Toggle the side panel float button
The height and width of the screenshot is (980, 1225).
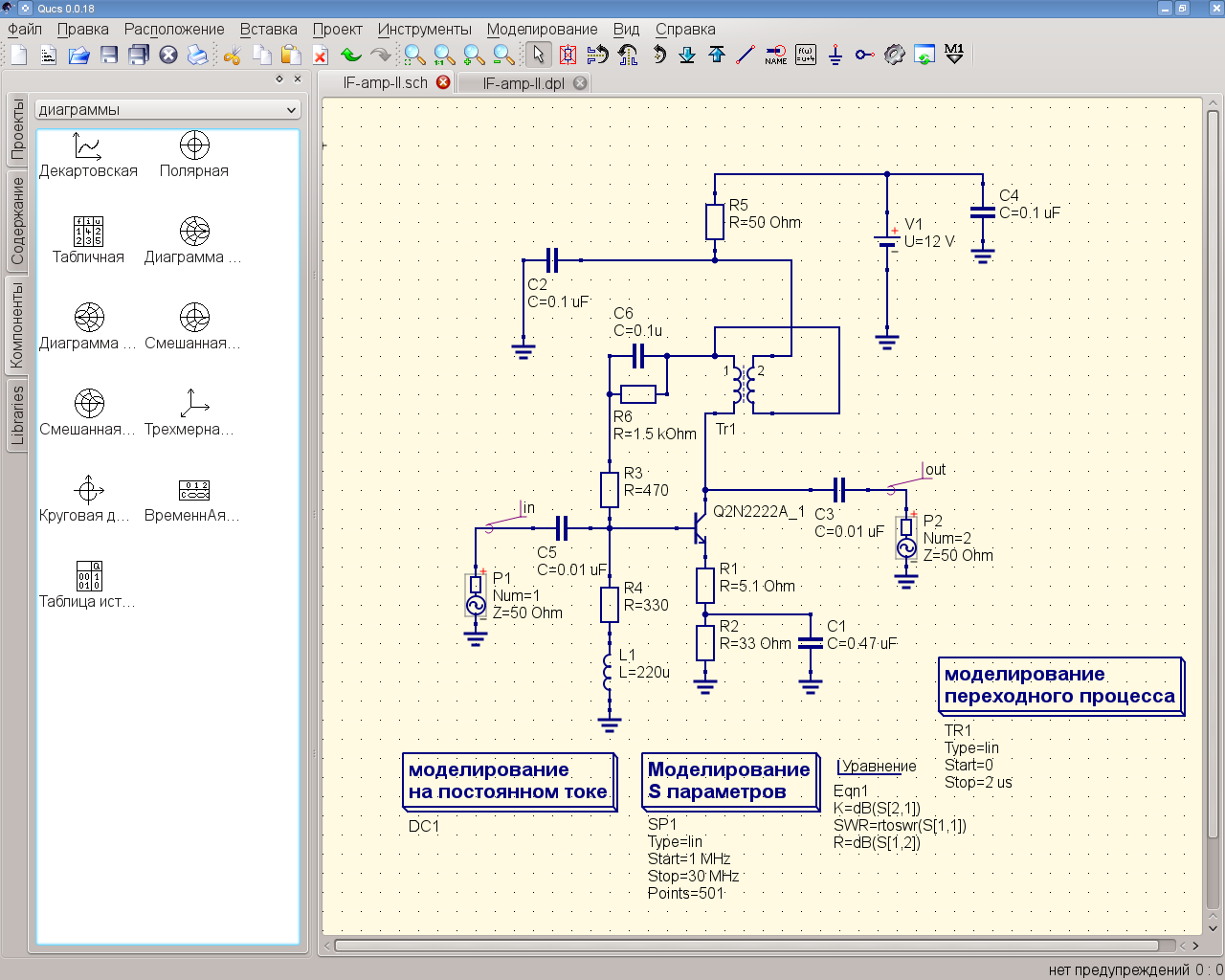(279, 79)
